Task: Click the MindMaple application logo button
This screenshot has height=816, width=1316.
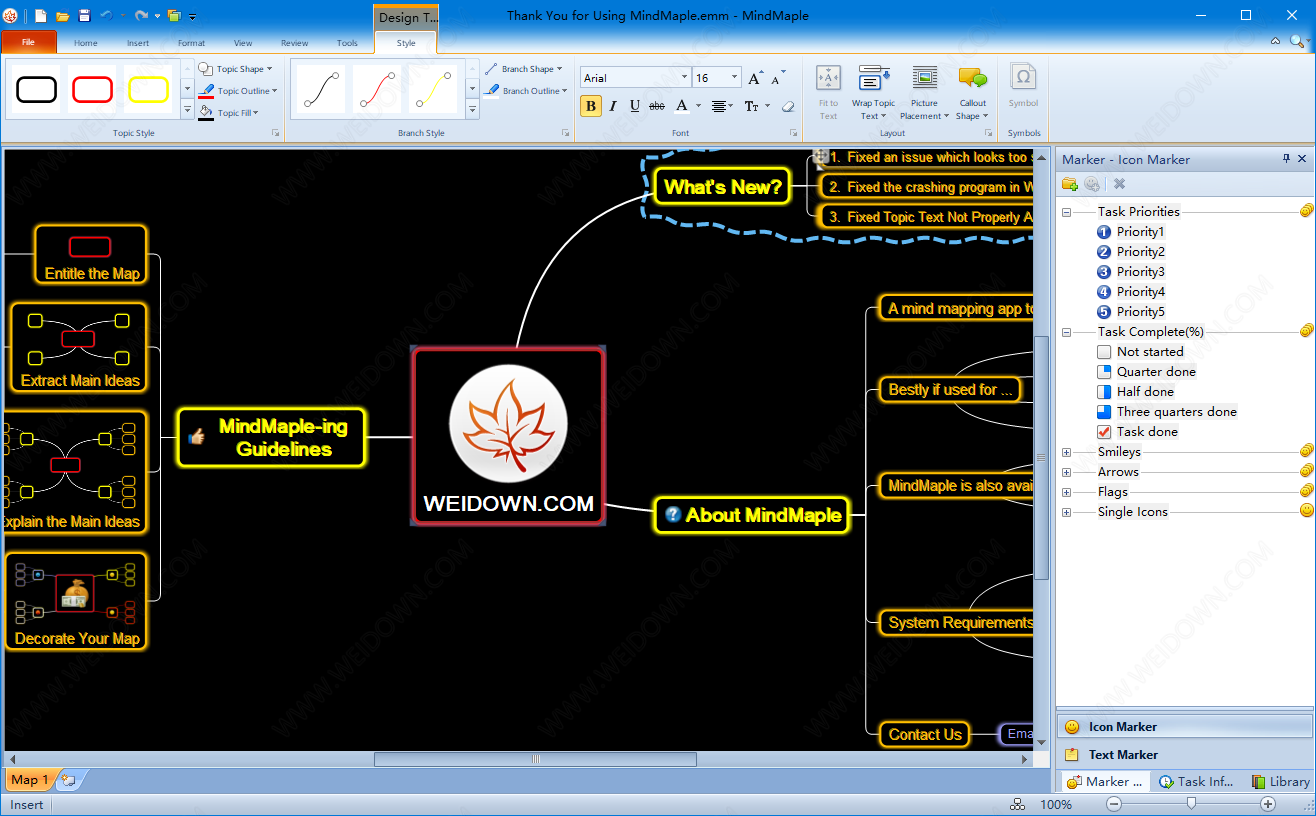Action: pos(11,15)
